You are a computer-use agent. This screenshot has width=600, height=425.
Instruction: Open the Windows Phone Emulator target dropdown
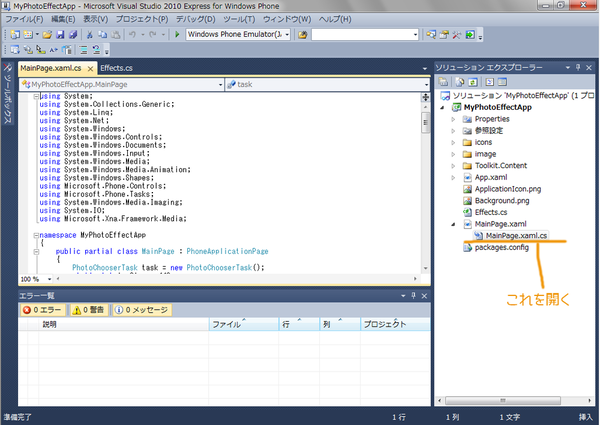pyautogui.click(x=287, y=35)
